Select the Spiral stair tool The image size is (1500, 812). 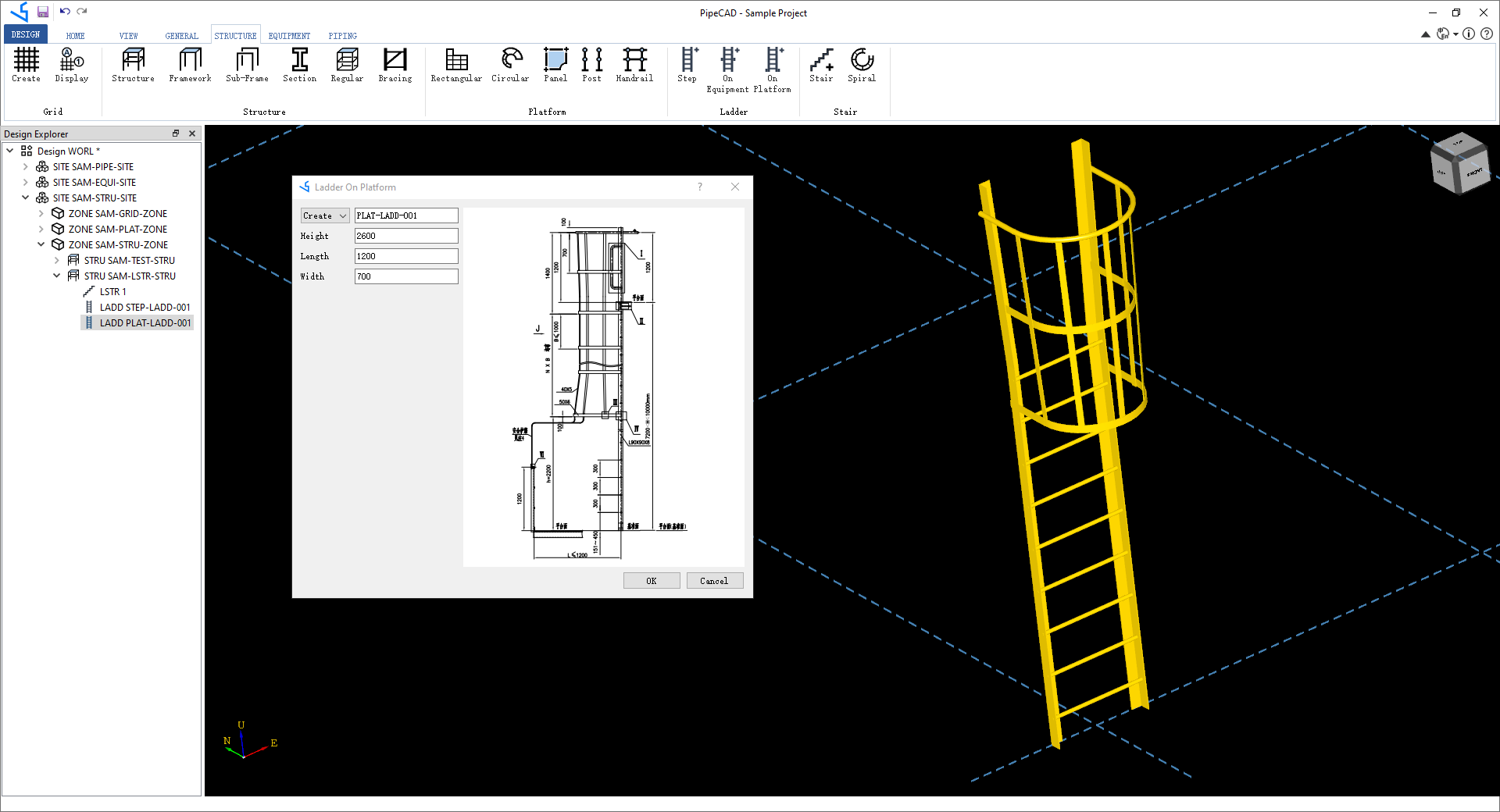[861, 66]
